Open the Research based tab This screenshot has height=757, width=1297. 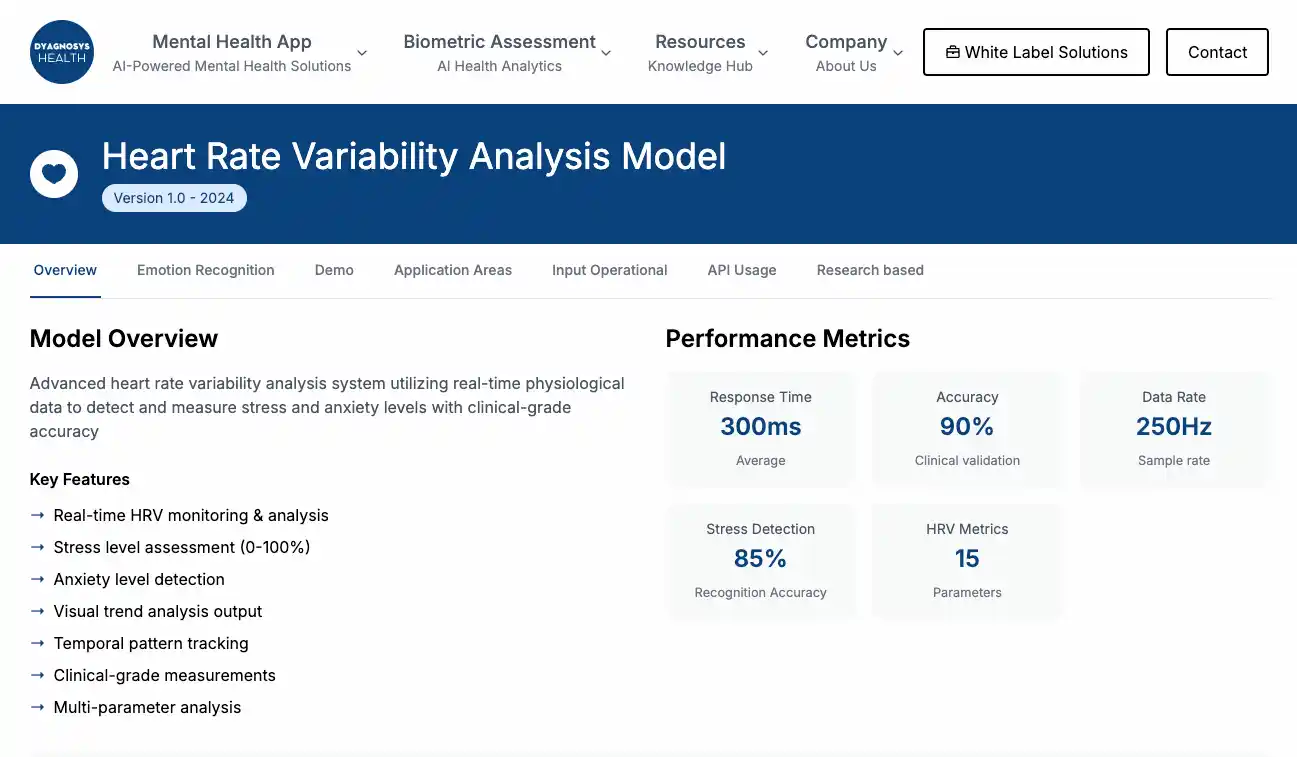click(x=870, y=270)
